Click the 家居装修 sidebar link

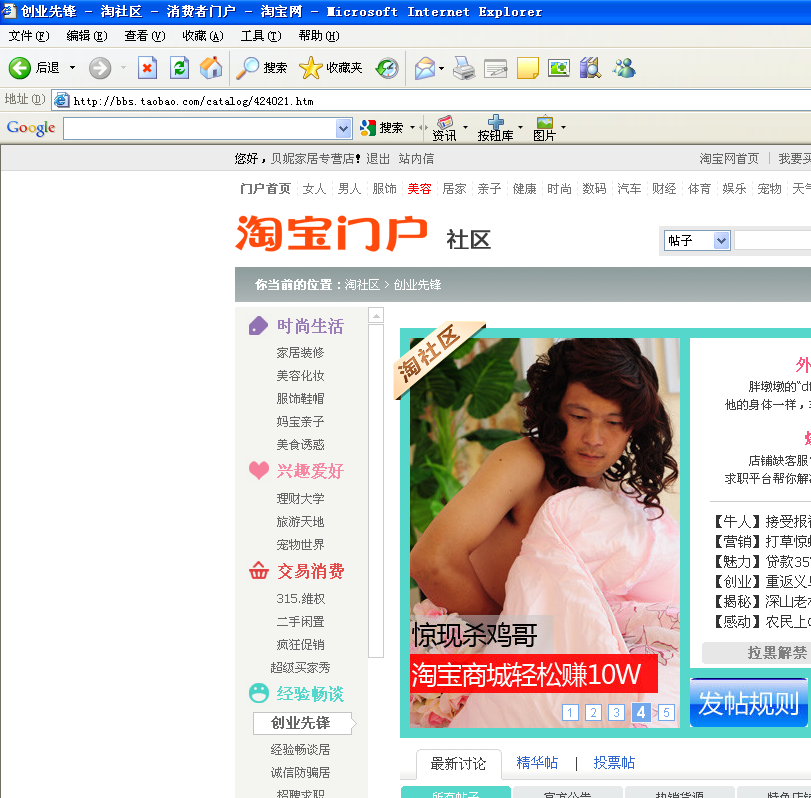tap(300, 353)
